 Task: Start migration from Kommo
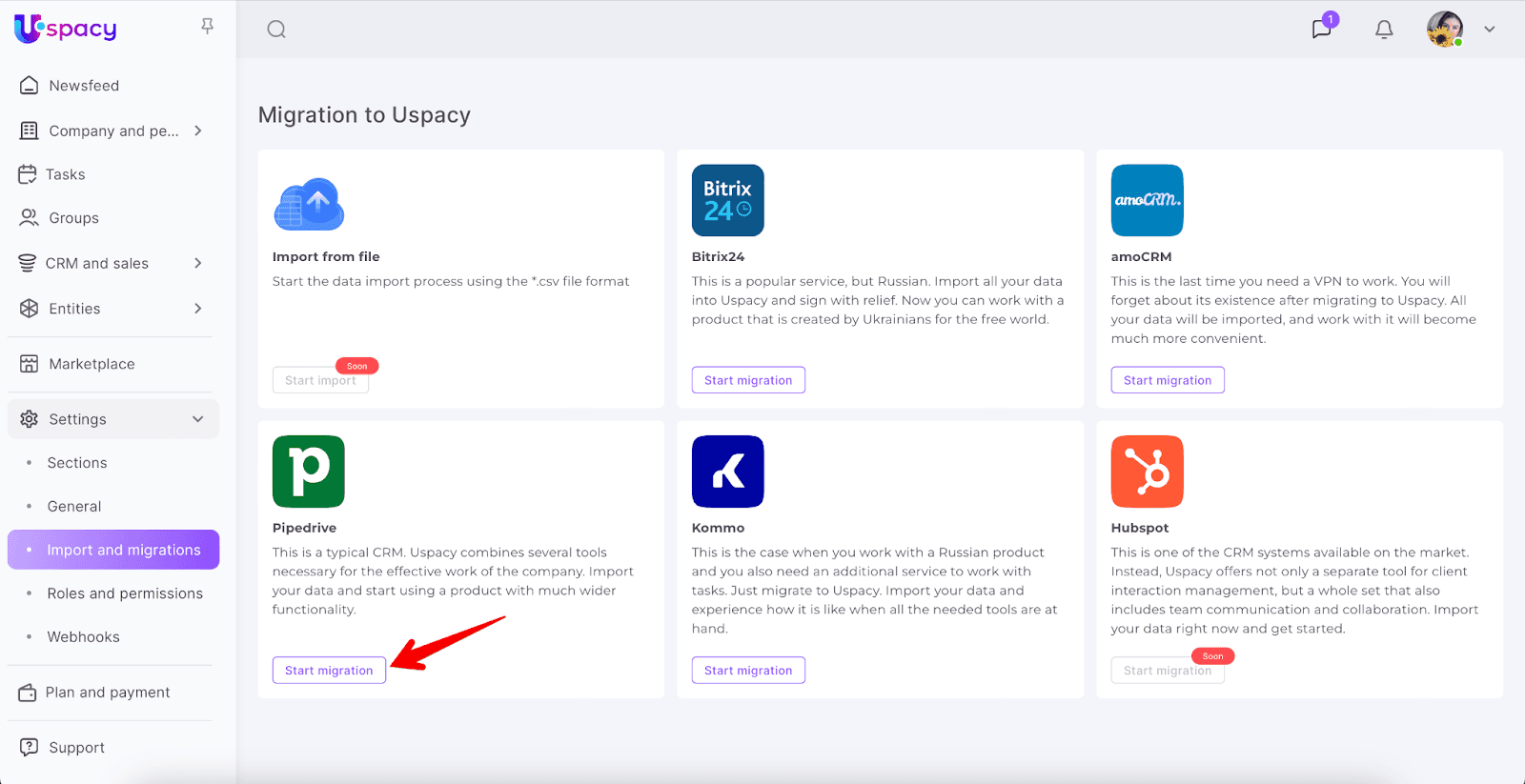click(x=748, y=671)
